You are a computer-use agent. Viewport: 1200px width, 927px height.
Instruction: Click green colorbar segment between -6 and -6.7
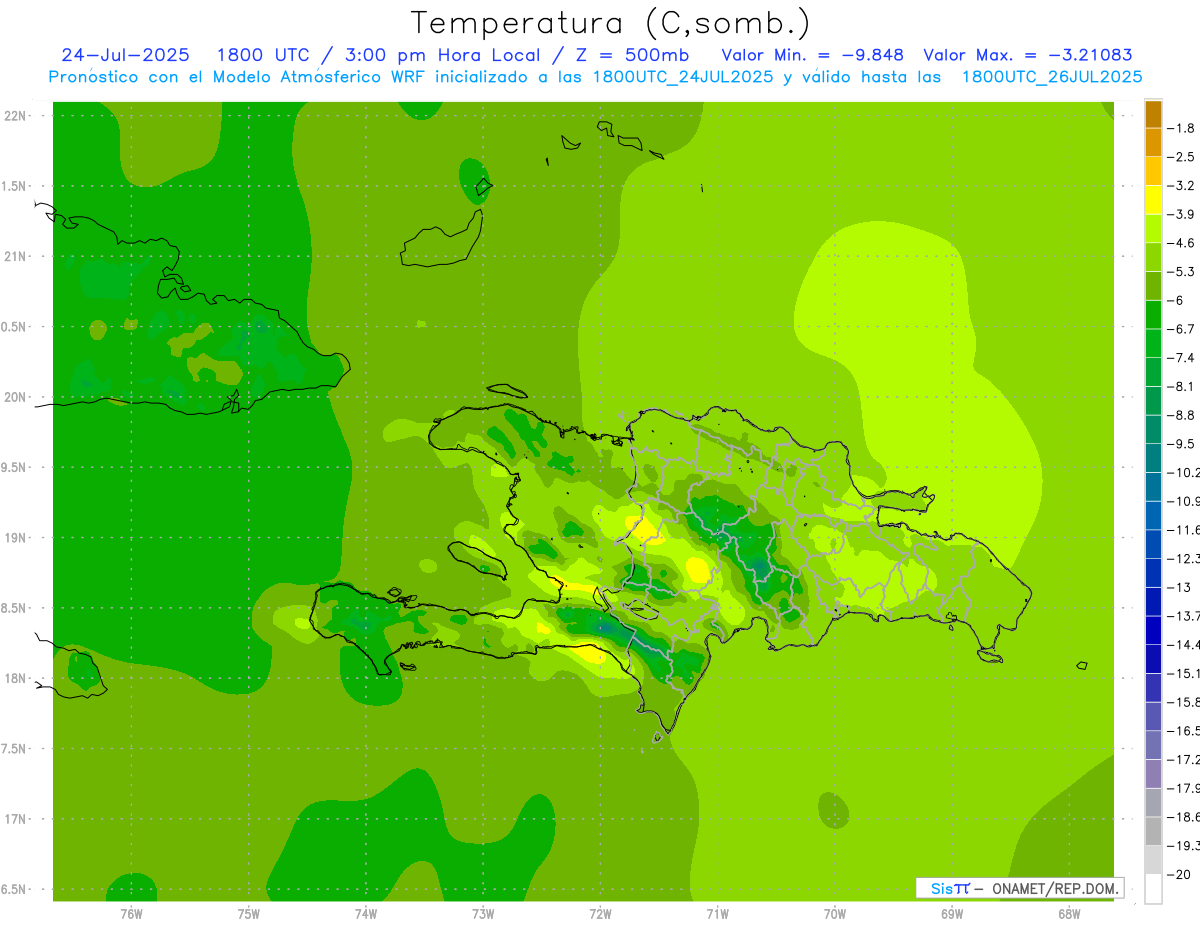1153,315
